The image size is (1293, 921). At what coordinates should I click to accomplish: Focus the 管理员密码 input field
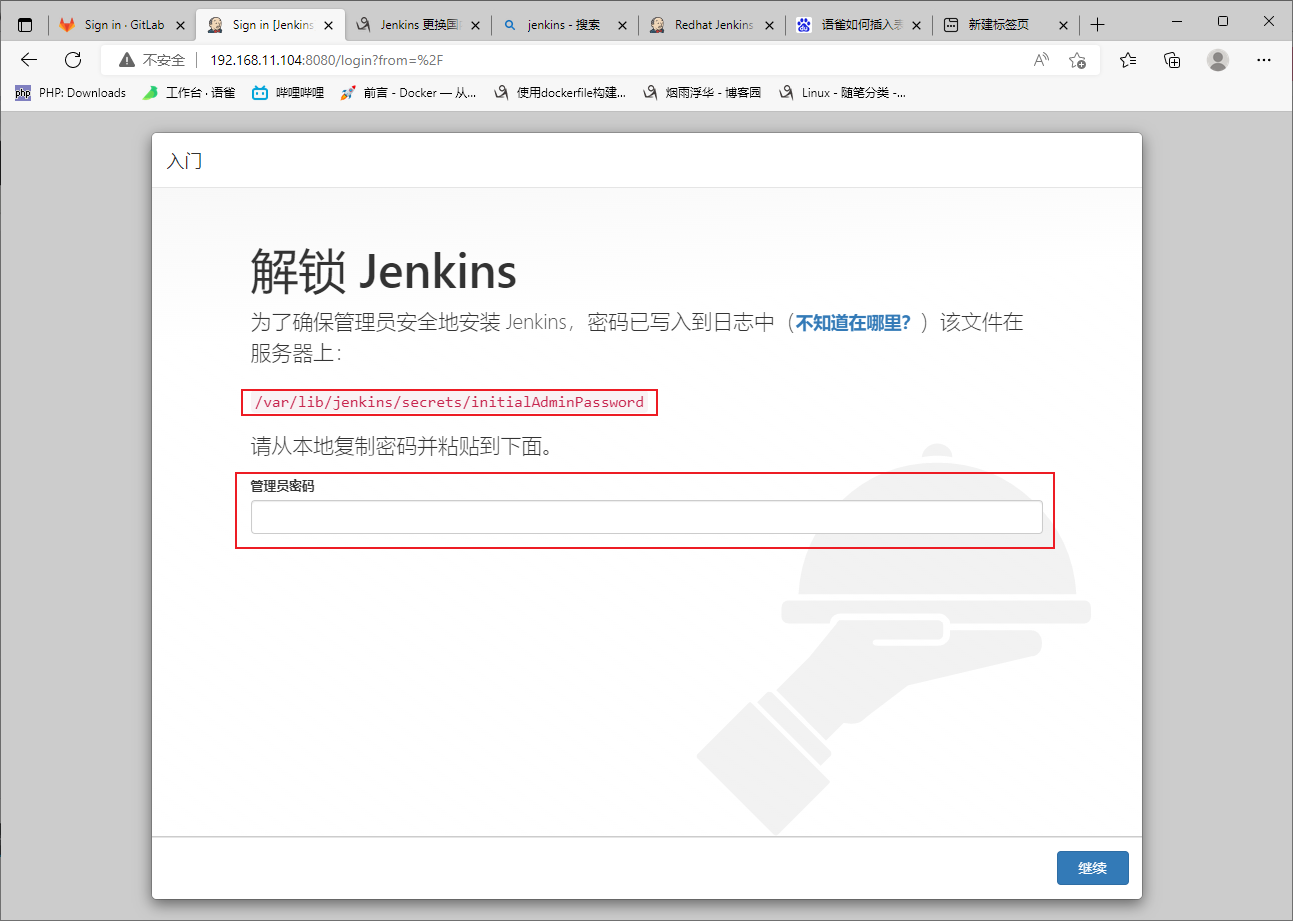click(x=646, y=517)
